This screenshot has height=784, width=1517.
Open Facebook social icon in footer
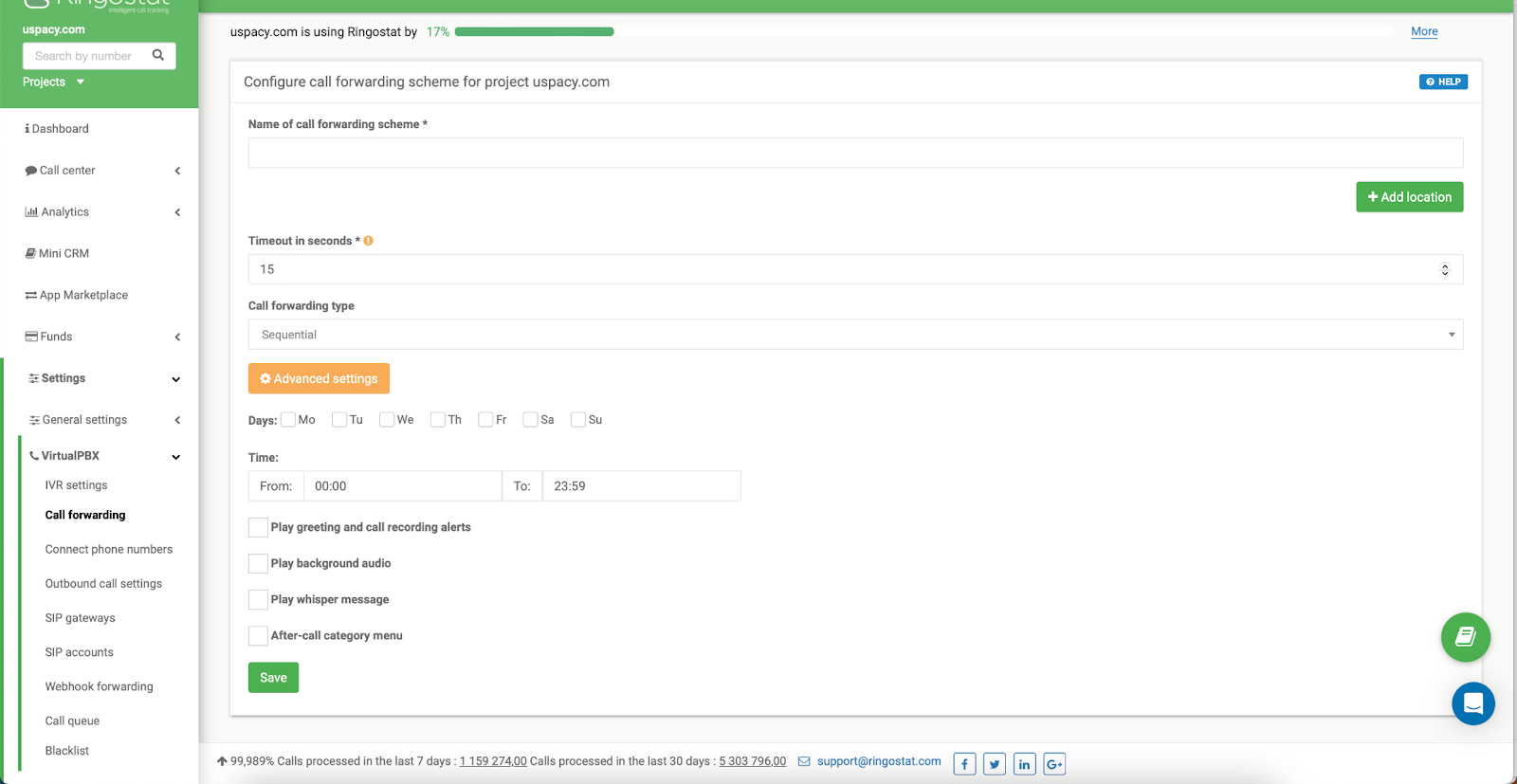(x=964, y=764)
